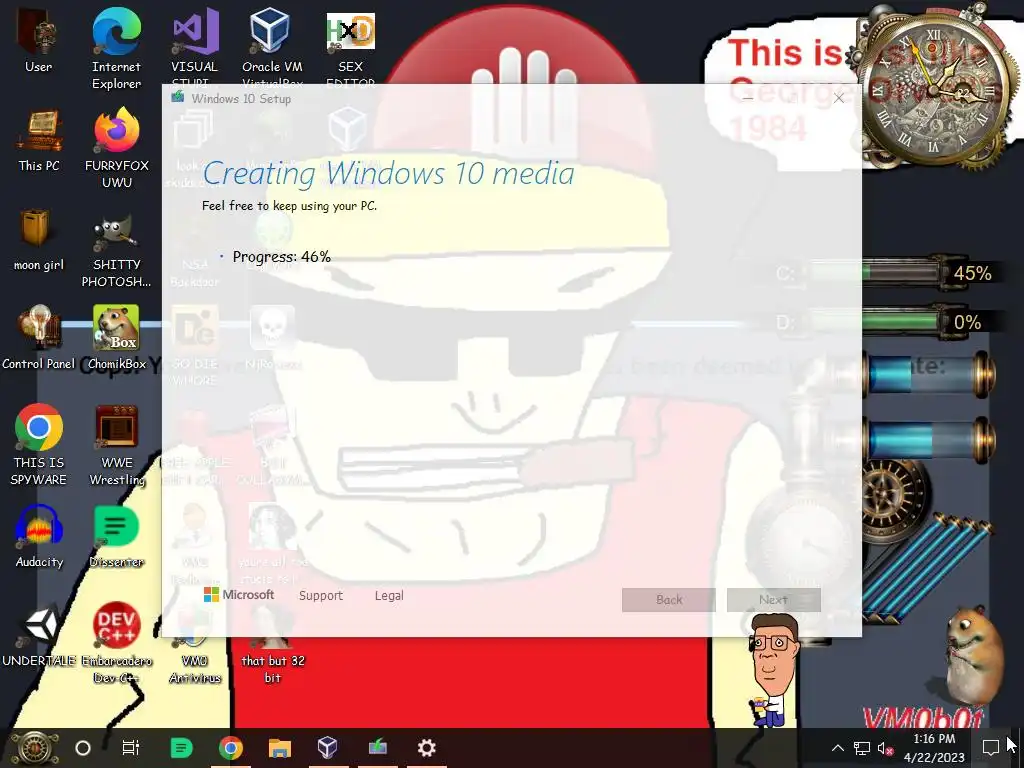1024x768 pixels.
Task: Open the moon girl desktop icon
Action: tap(39, 238)
